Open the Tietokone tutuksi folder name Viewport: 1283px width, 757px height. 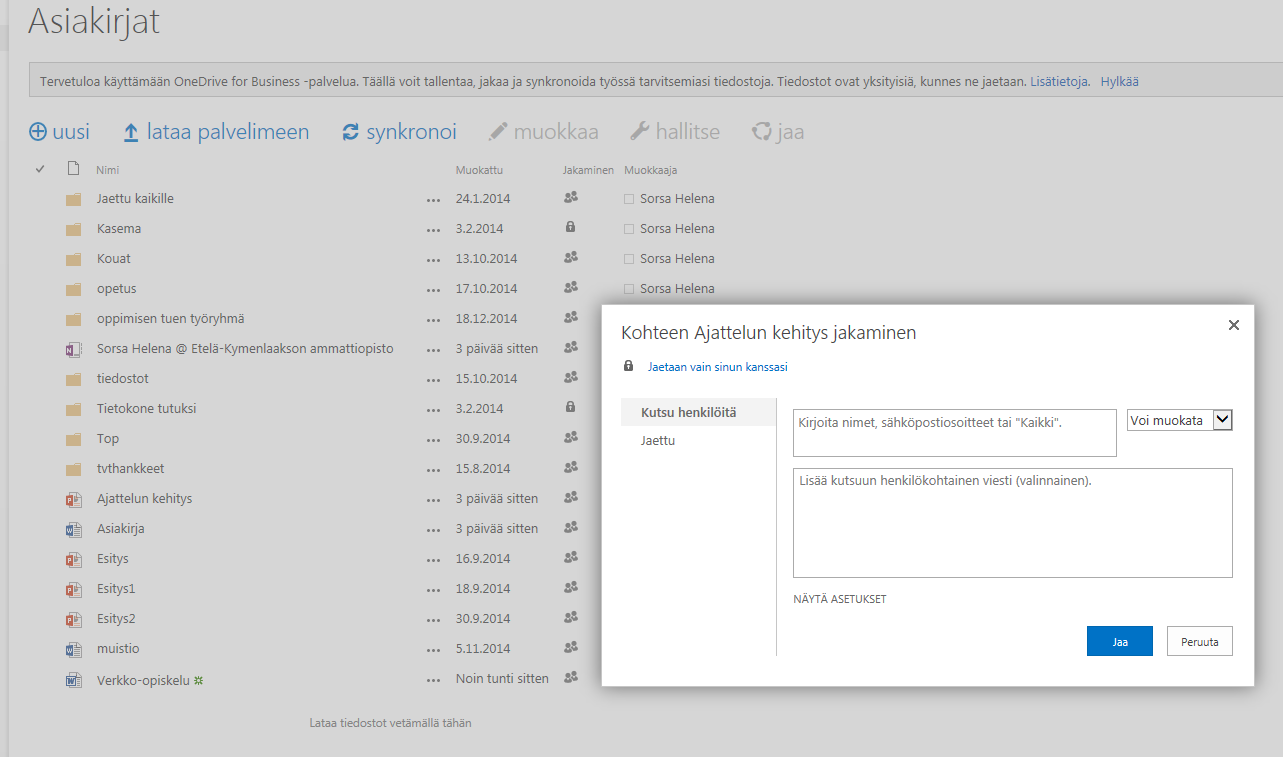pyautogui.click(x=146, y=409)
